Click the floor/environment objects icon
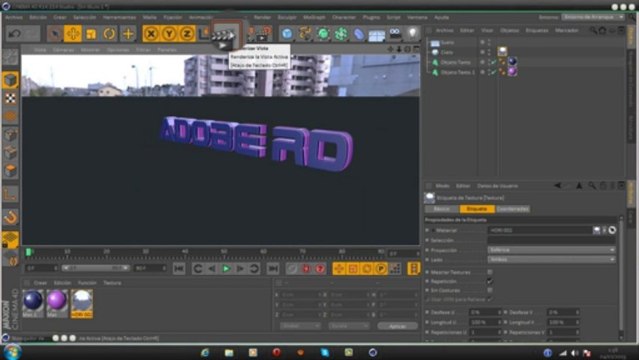Screen dimensions: 639x360 point(377,34)
